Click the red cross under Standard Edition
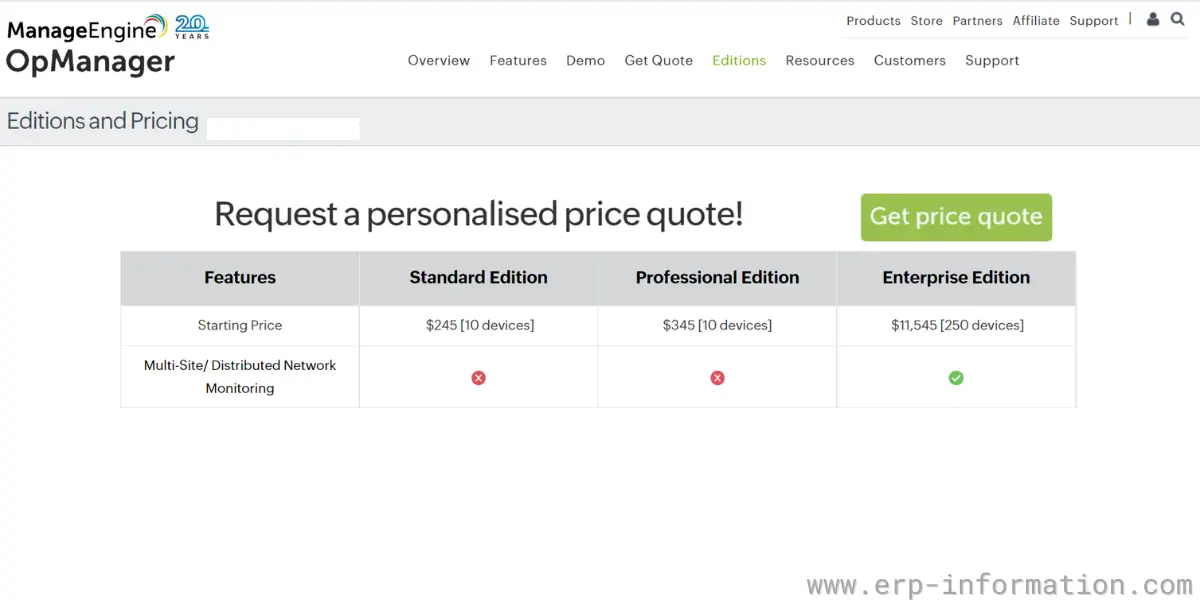The height and width of the screenshot is (600, 1200). (x=478, y=378)
